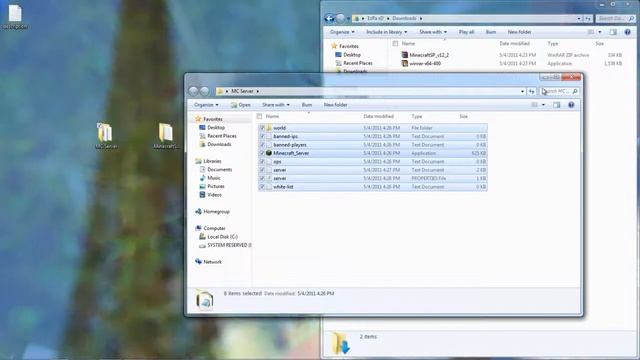Click Play all in Downloads toolbar

click(x=466, y=32)
